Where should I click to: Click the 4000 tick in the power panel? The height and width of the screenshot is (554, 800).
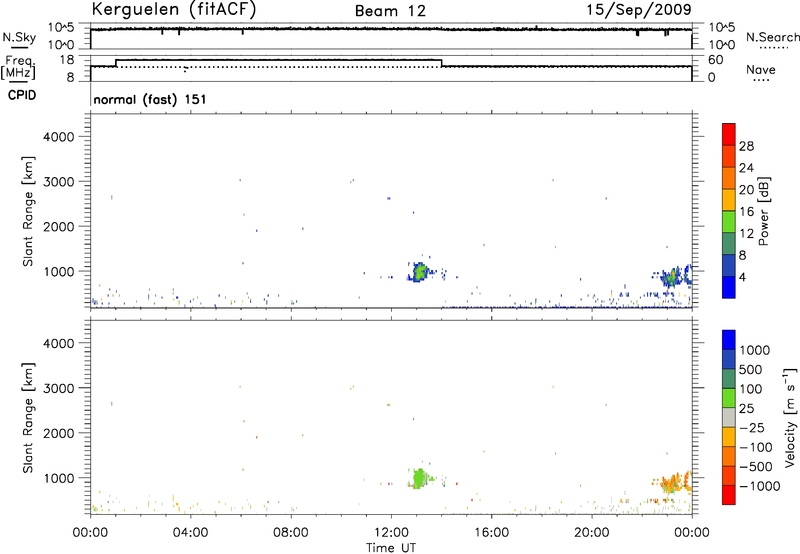pyautogui.click(x=59, y=137)
